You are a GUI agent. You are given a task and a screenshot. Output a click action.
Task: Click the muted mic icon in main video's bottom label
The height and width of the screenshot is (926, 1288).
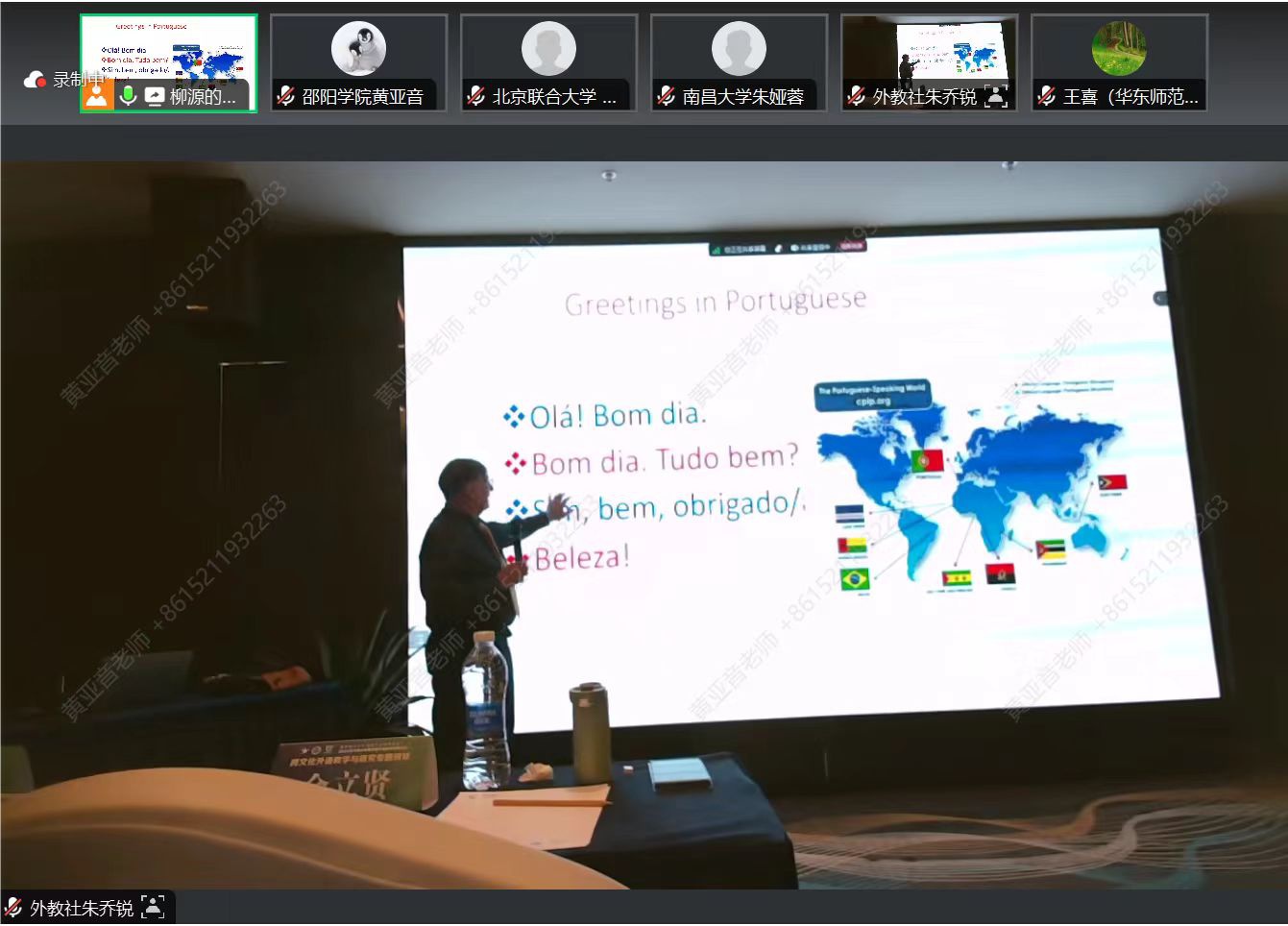point(13,907)
